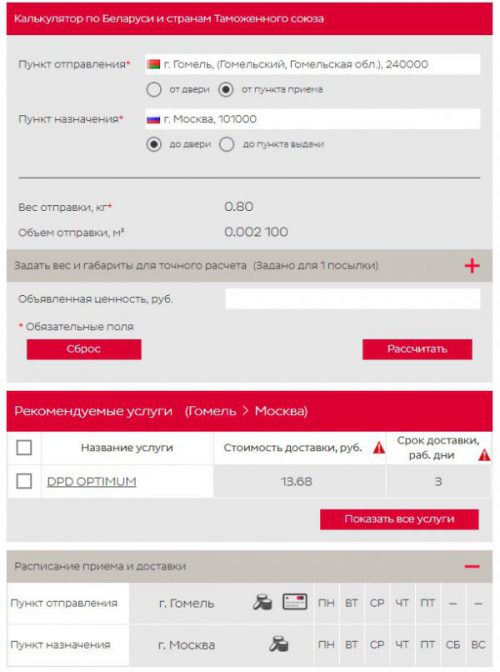This screenshot has width=500, height=672.
Task: Expand weight and dimensions section with plus icon
Action: coord(472,266)
